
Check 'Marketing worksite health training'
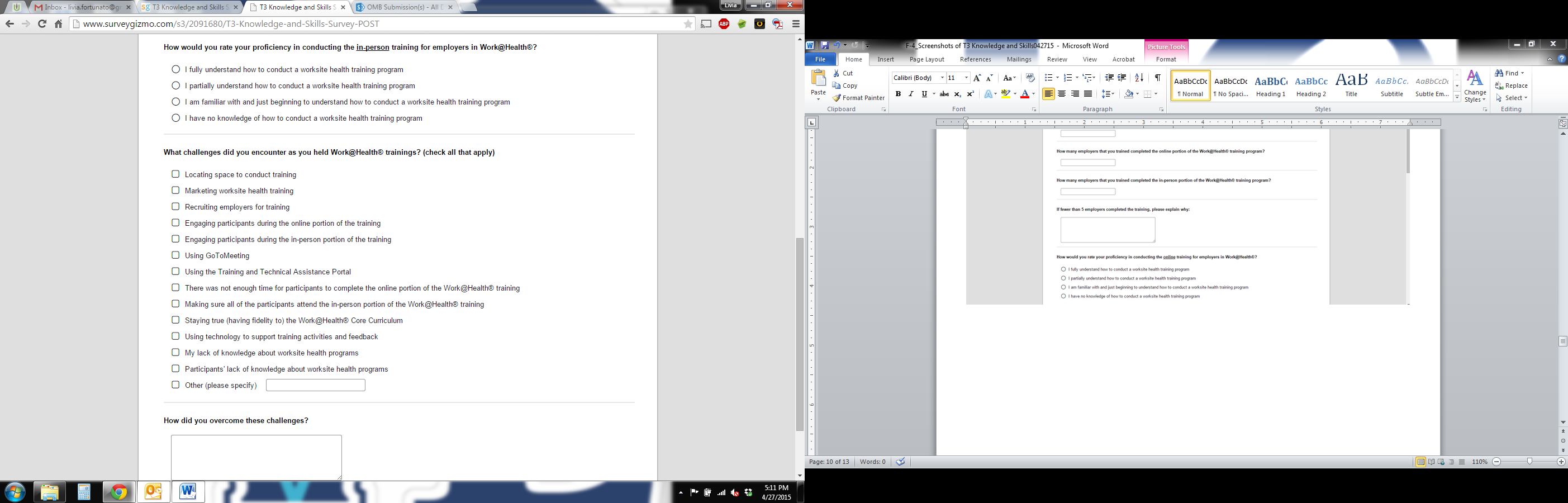175,190
